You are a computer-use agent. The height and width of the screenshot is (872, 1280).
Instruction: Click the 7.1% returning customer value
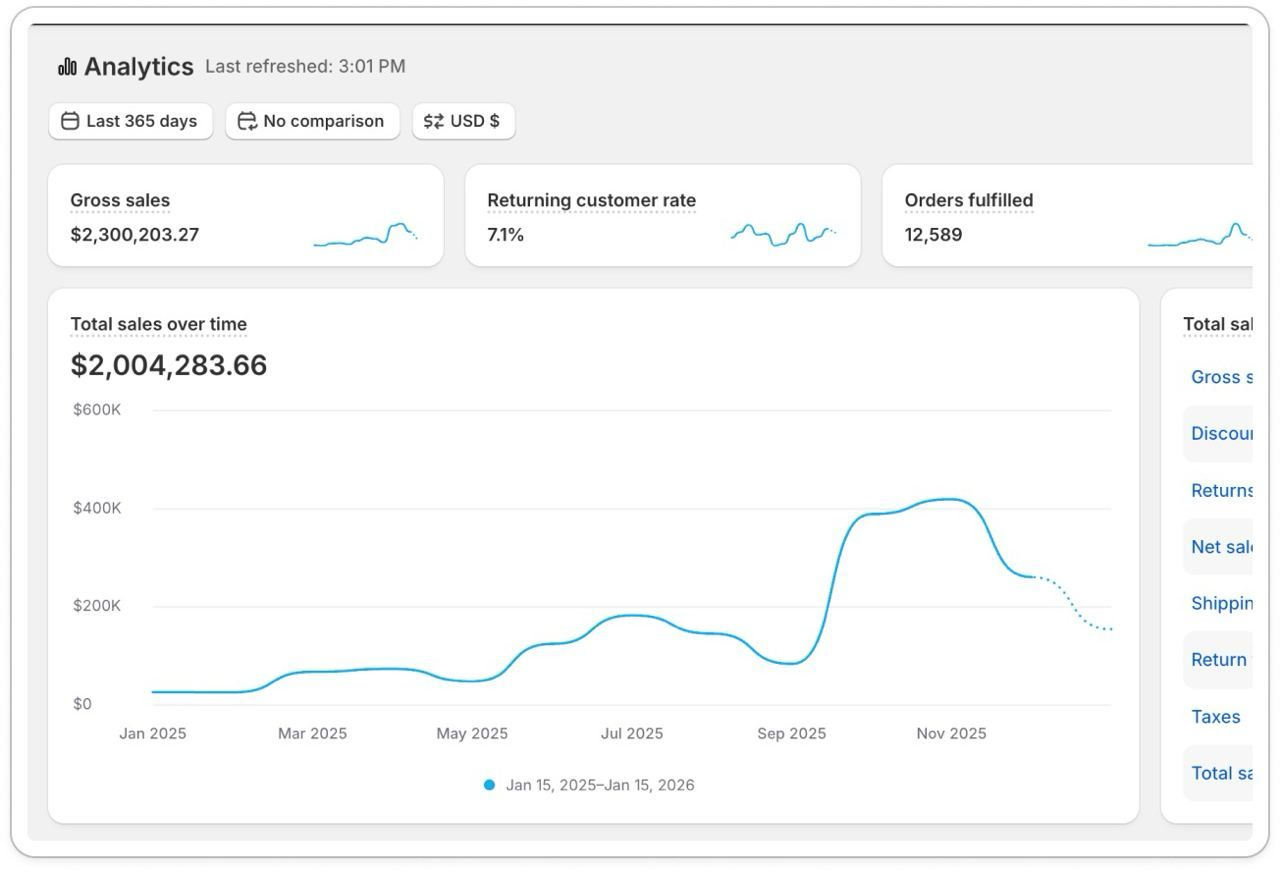point(505,235)
